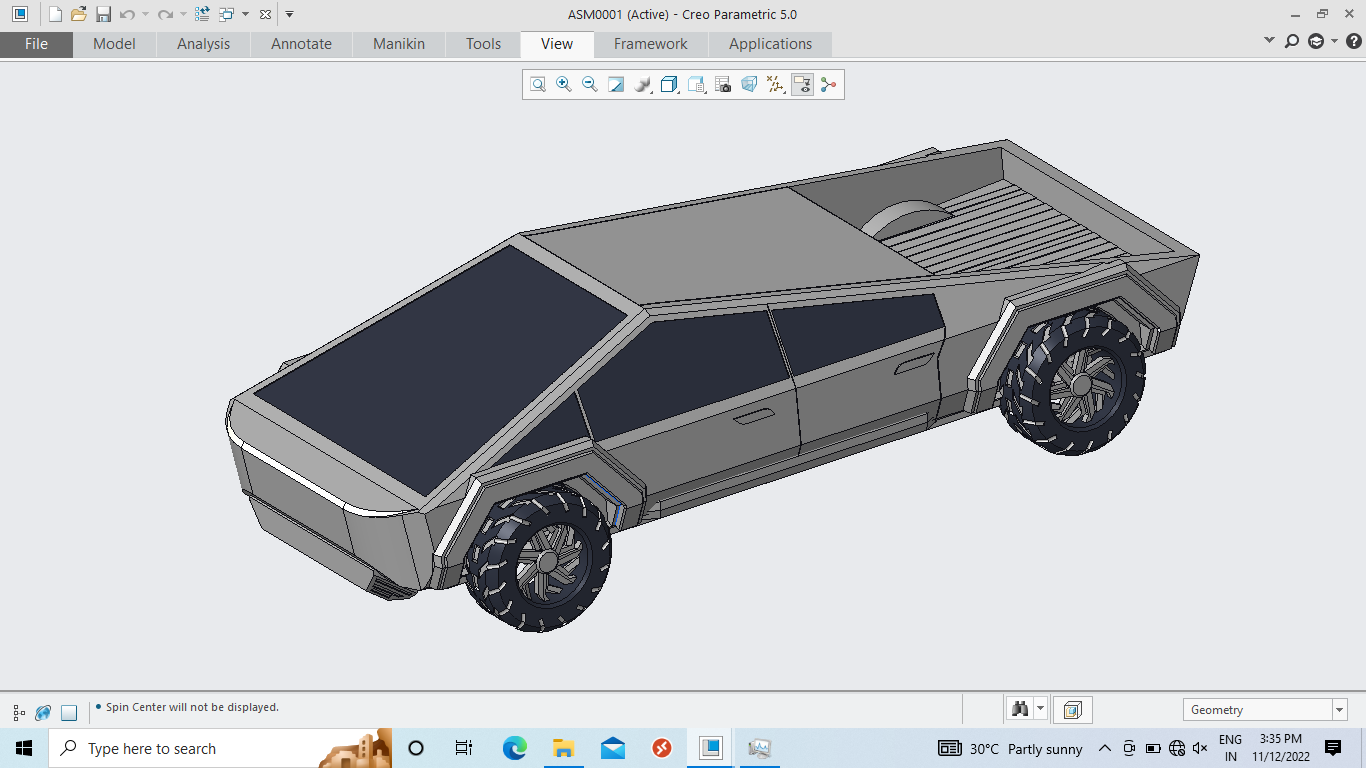Redo the last undone action

tap(165, 14)
